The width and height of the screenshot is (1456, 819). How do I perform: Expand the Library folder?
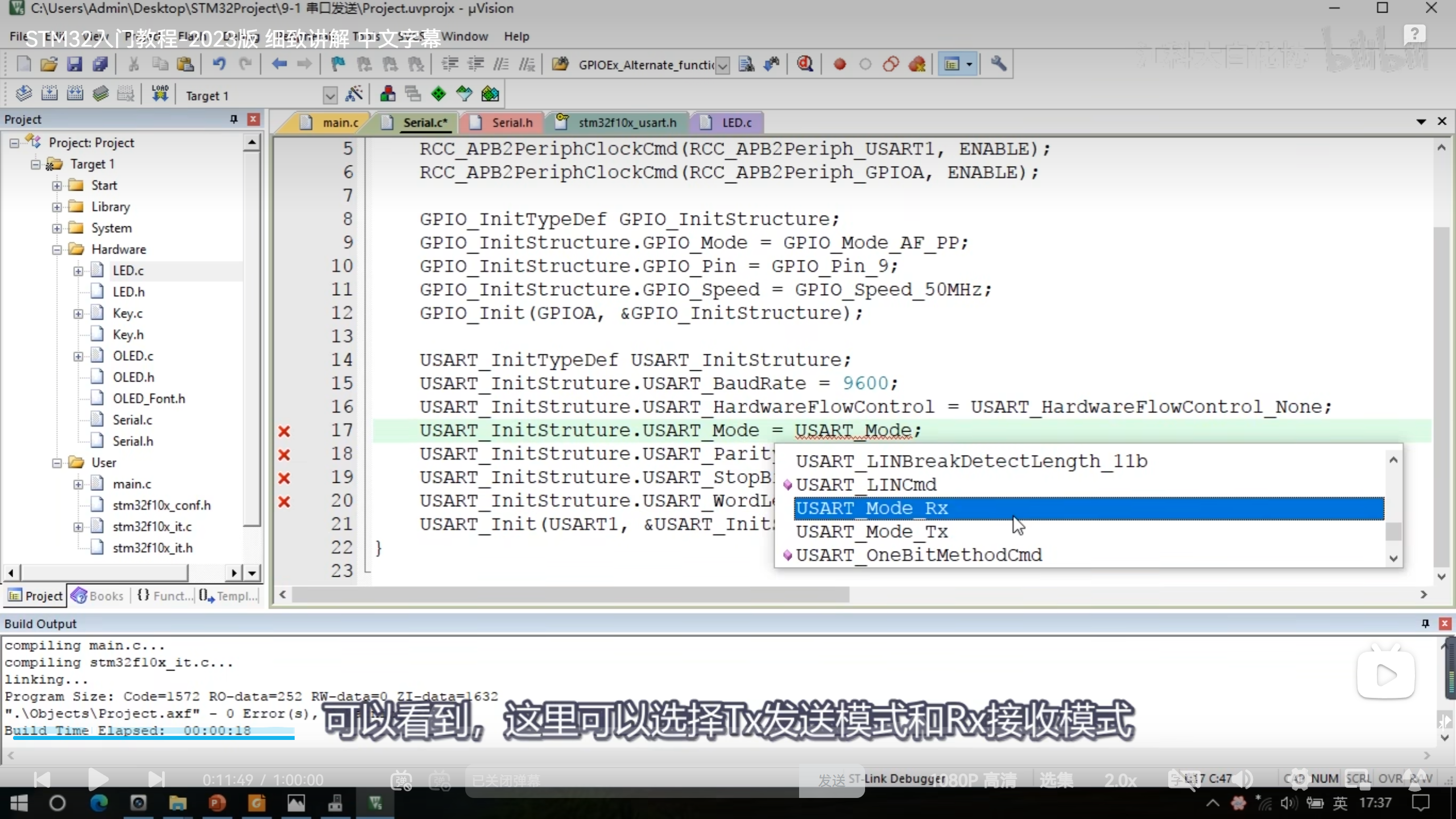point(57,207)
